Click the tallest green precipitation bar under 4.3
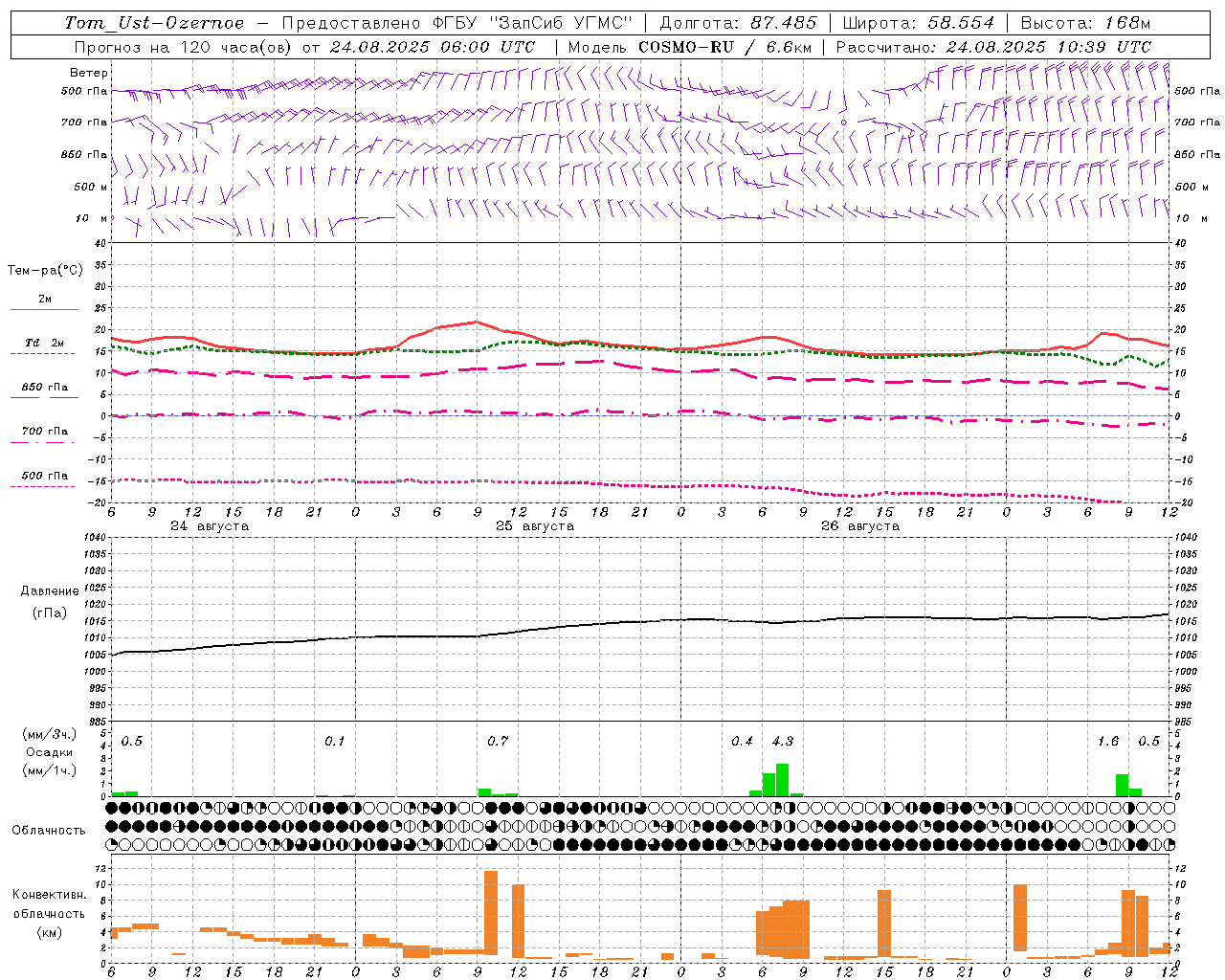The width and height of the screenshot is (1225, 980). (782, 780)
